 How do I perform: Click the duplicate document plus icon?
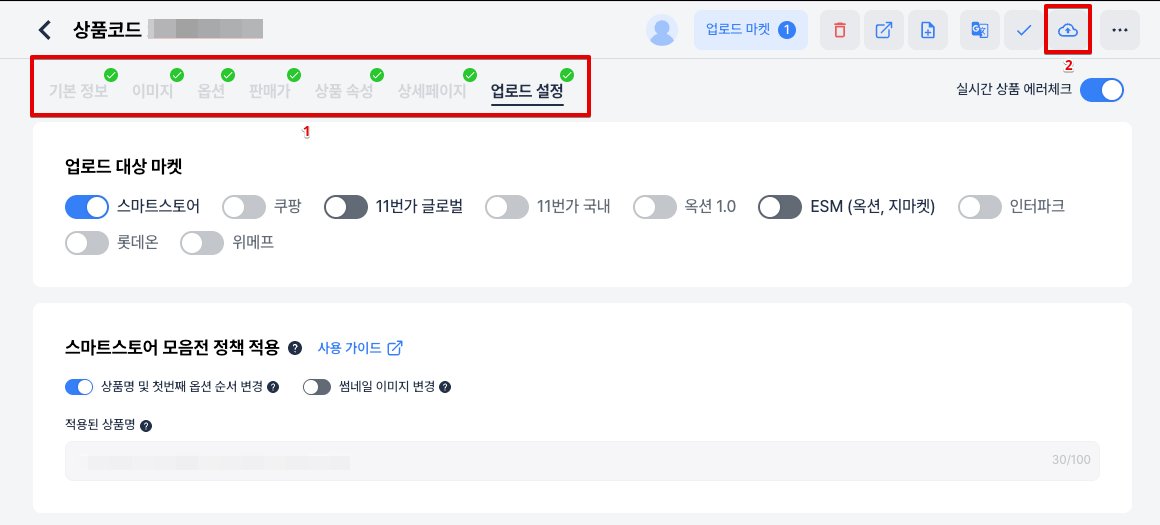pyautogui.click(x=928, y=30)
